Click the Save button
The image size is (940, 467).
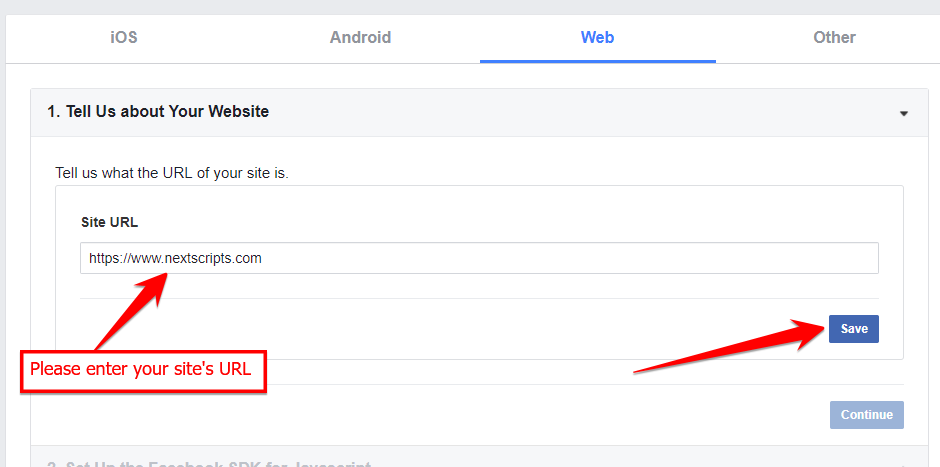point(854,329)
